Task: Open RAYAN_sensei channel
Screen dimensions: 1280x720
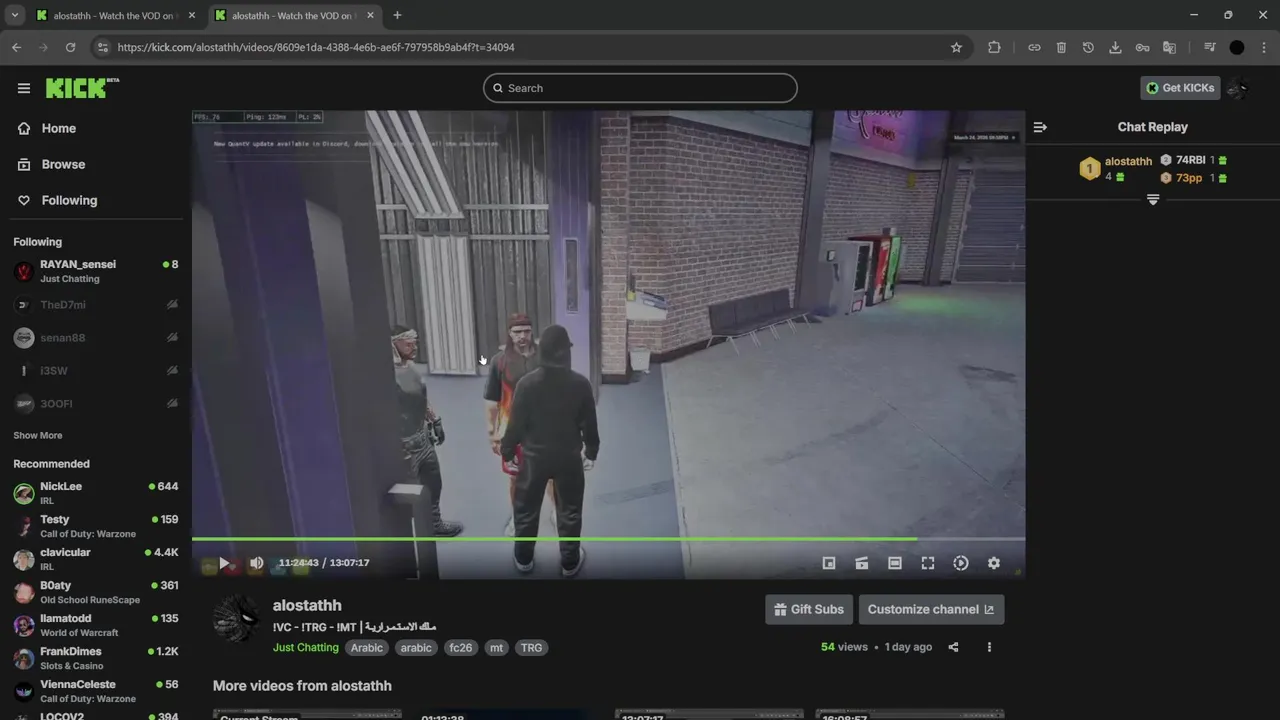Action: (96, 271)
